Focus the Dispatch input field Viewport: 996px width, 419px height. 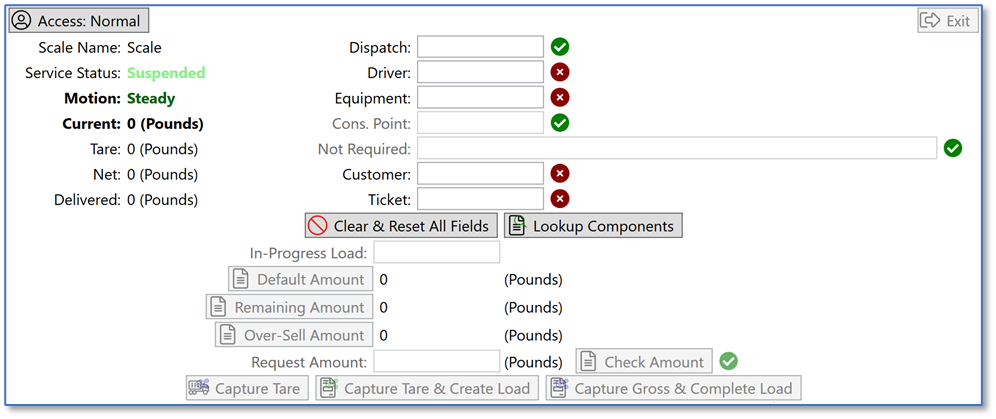tap(480, 47)
